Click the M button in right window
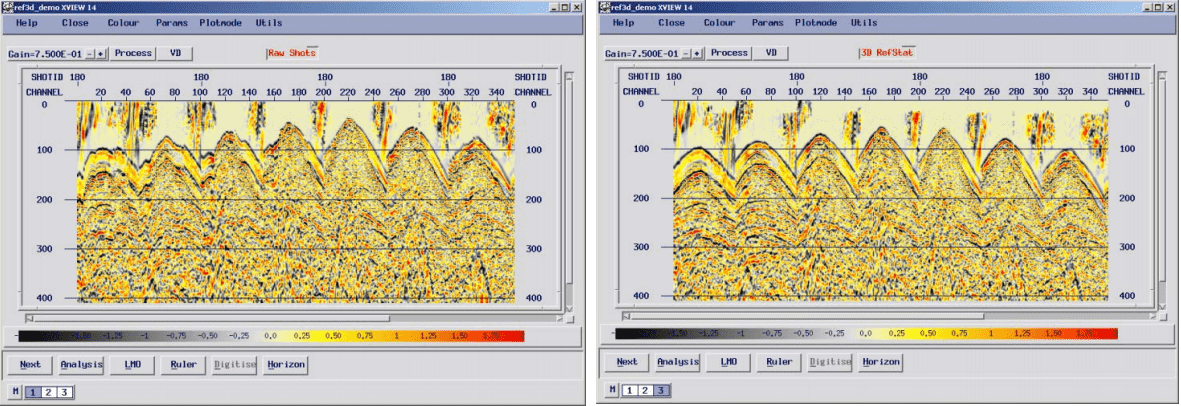1181x406 pixels. coord(612,390)
